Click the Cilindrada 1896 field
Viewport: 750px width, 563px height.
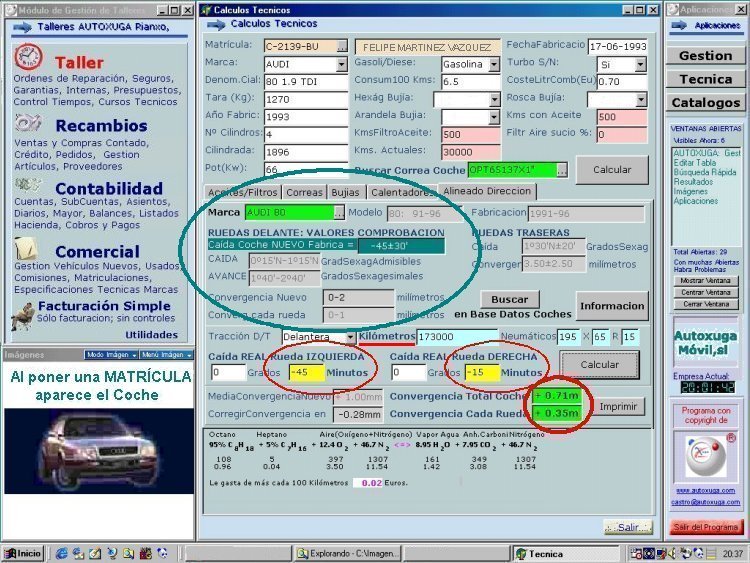(306, 152)
